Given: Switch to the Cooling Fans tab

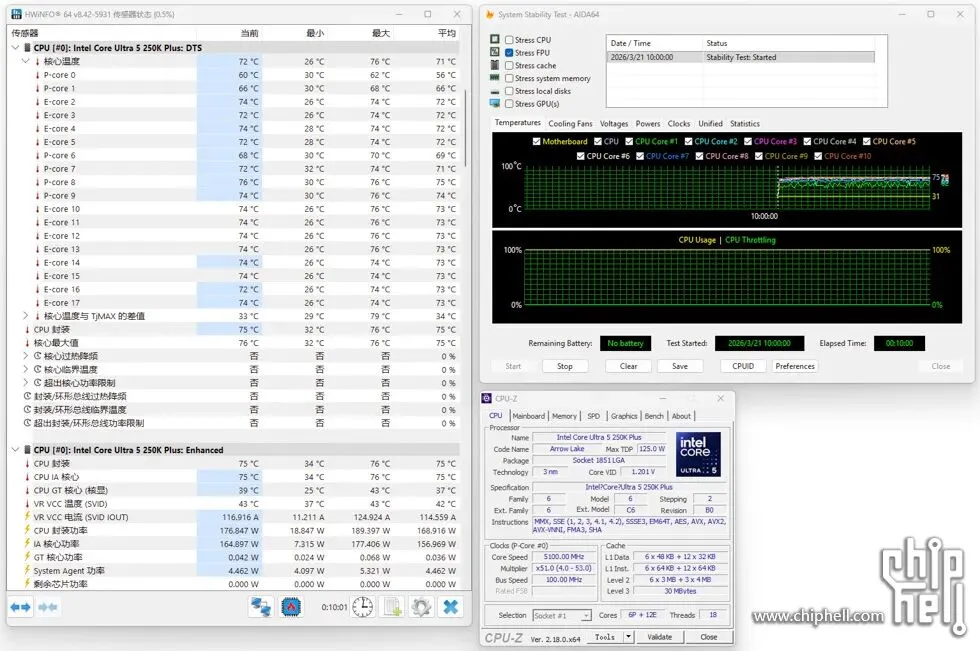Looking at the screenshot, I should point(569,124).
